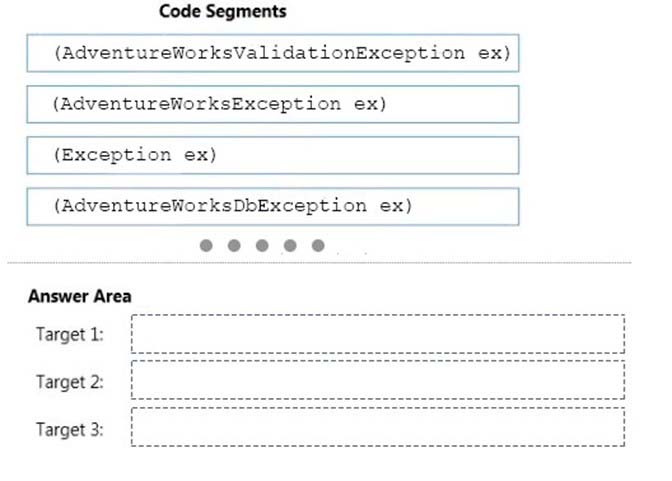Click the Target 3 label
Image resolution: width=672 pixels, height=481 pixels.
click(x=70, y=430)
